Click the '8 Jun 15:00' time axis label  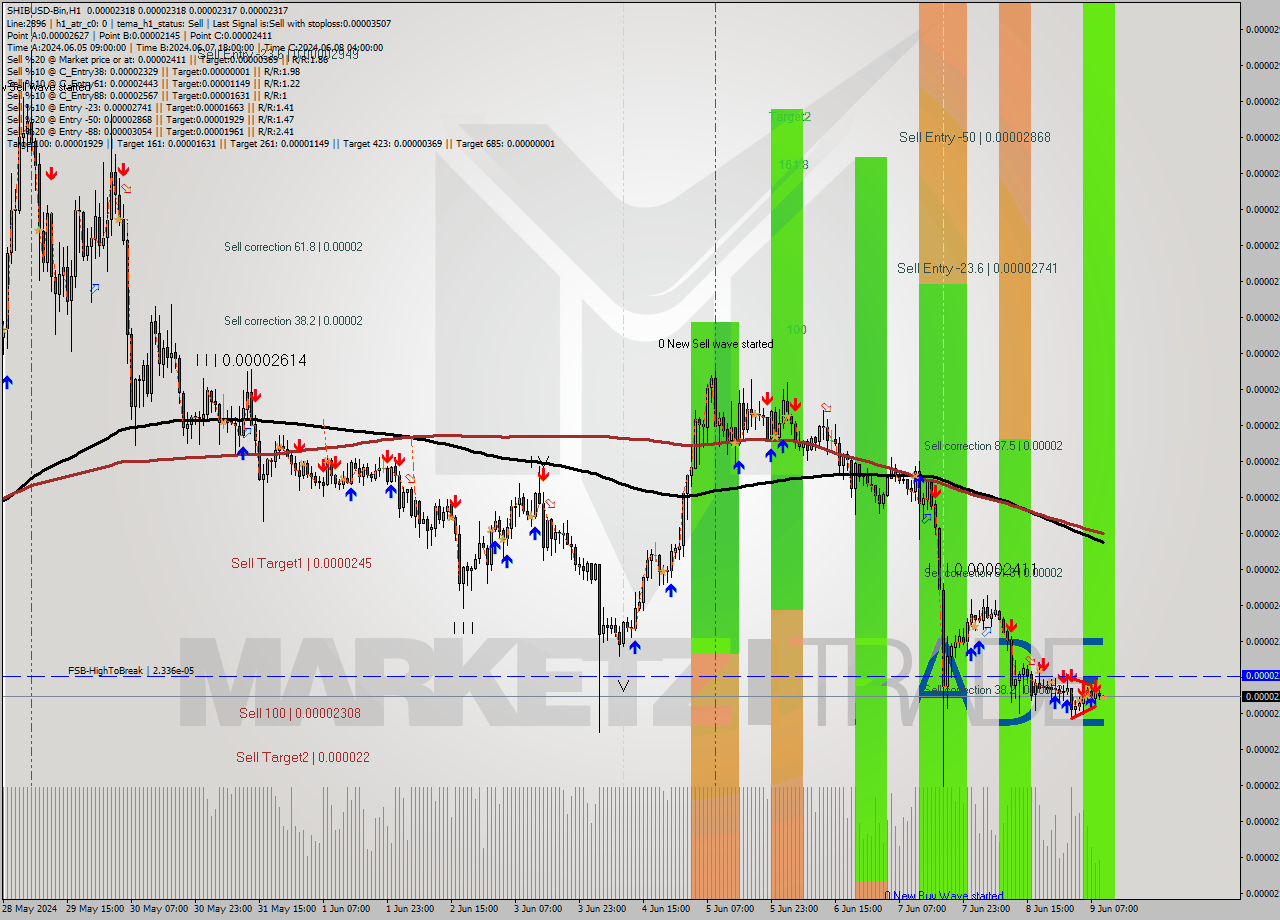pos(1050,909)
